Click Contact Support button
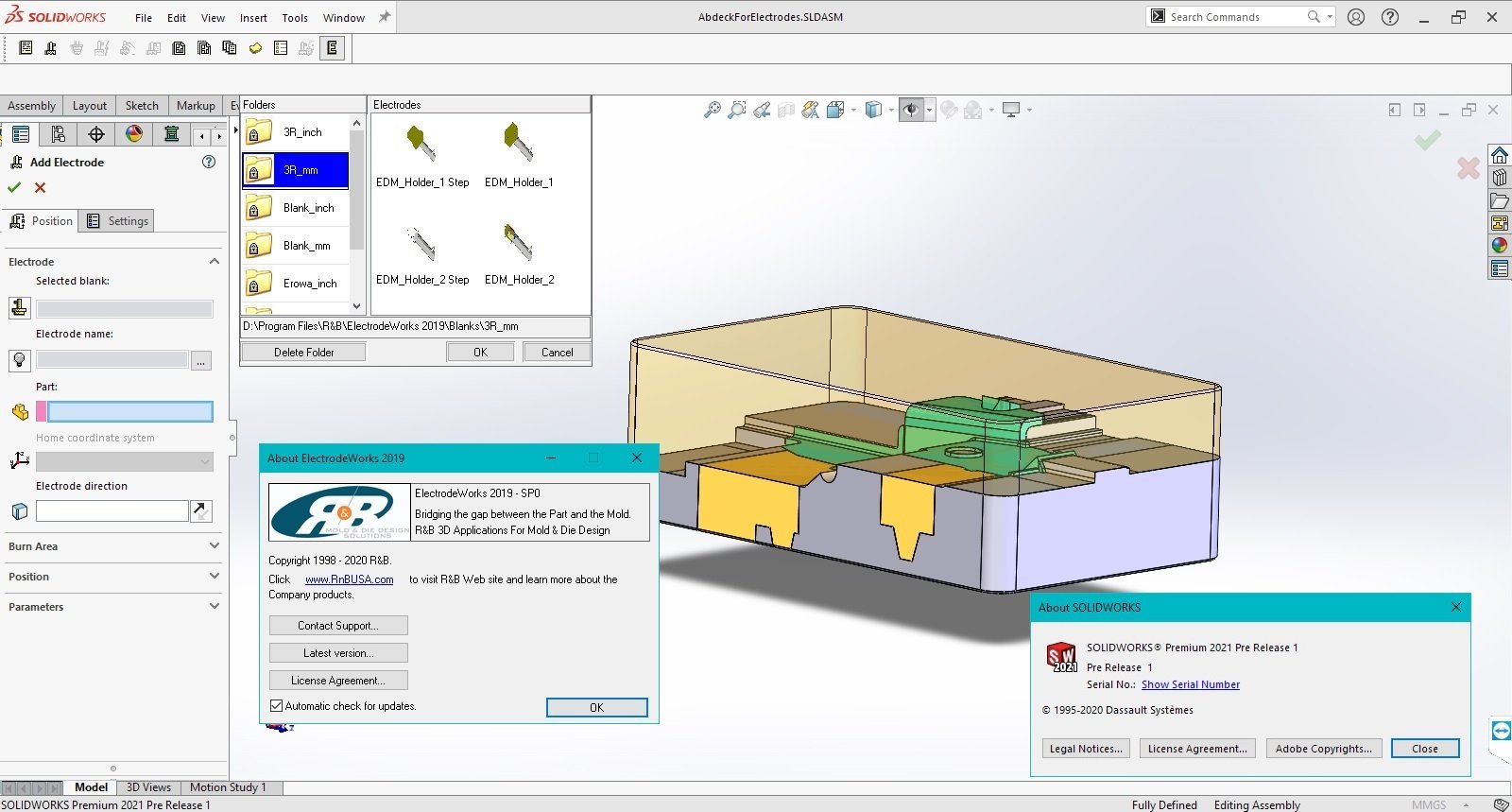The height and width of the screenshot is (812, 1512). point(338,626)
